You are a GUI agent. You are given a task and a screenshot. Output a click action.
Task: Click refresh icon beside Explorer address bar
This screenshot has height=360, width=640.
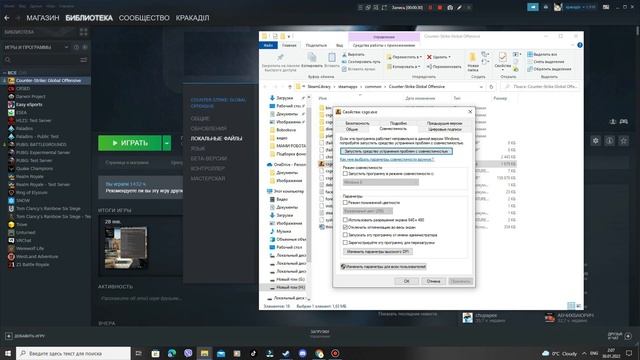pos(491,87)
